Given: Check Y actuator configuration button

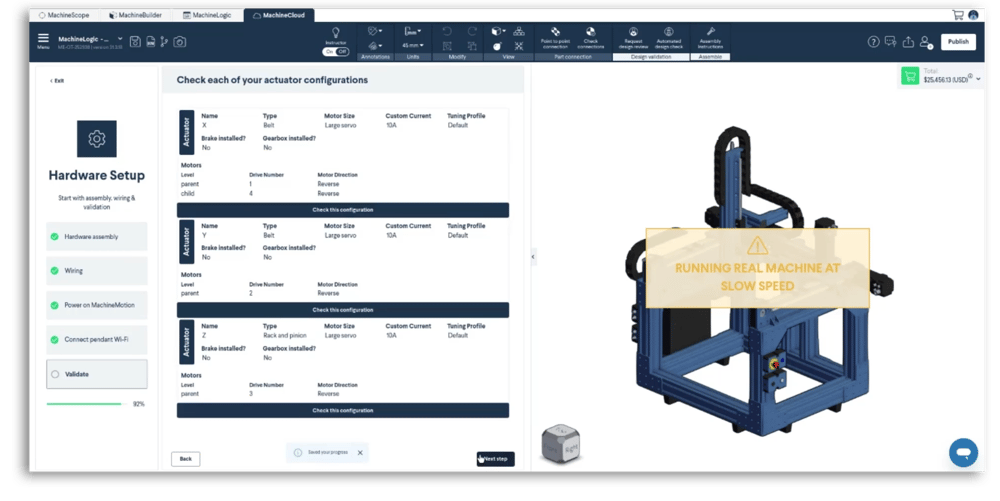Looking at the screenshot, I should click(343, 310).
